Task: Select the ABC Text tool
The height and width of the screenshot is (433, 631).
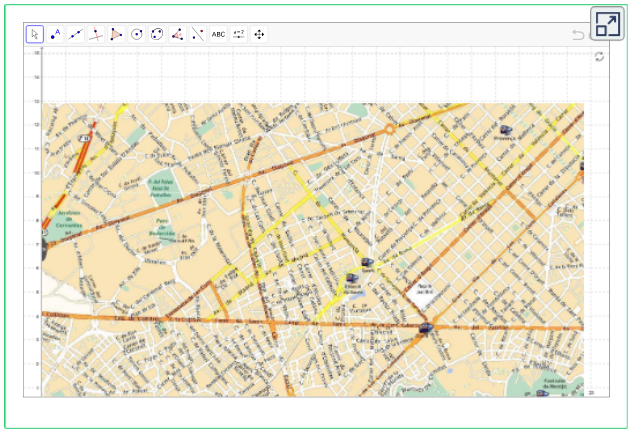Action: [218, 34]
